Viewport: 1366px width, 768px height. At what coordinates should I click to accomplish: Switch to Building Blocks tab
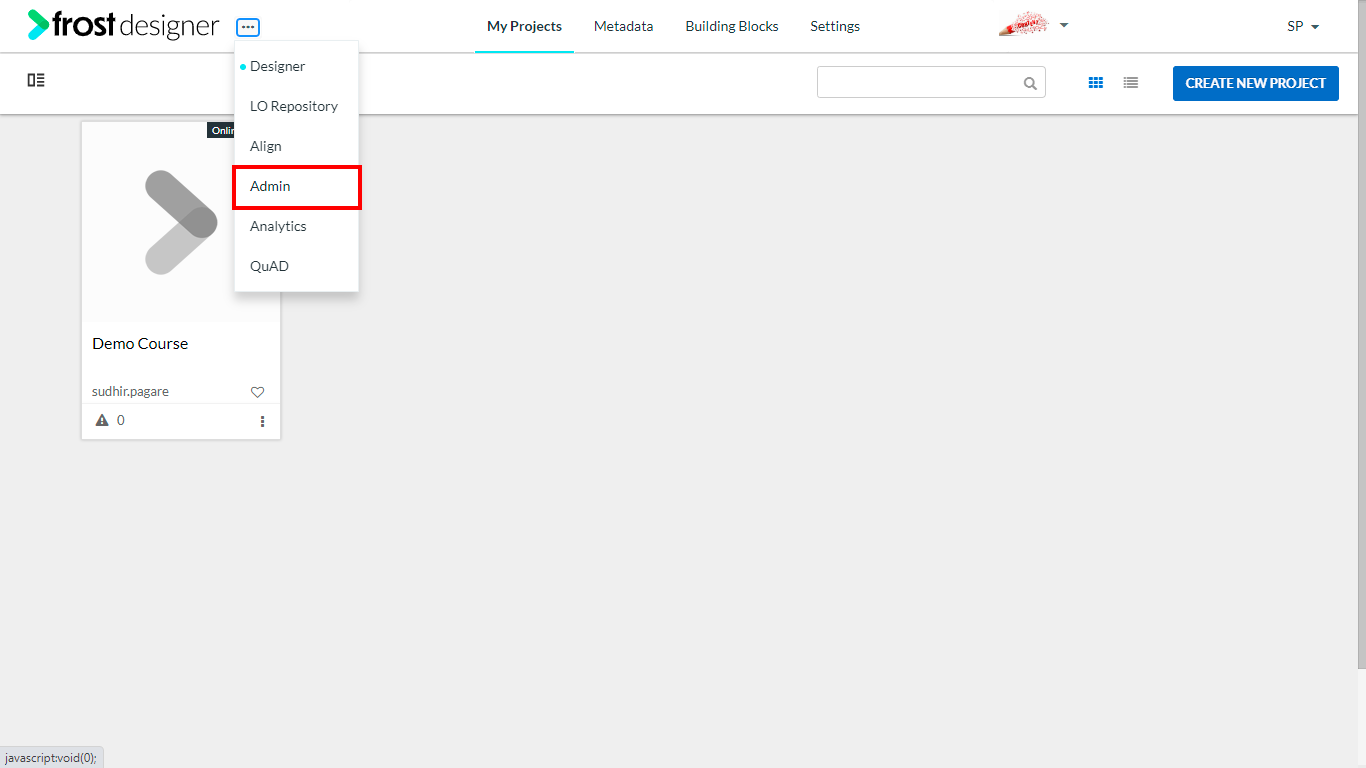pyautogui.click(x=732, y=27)
